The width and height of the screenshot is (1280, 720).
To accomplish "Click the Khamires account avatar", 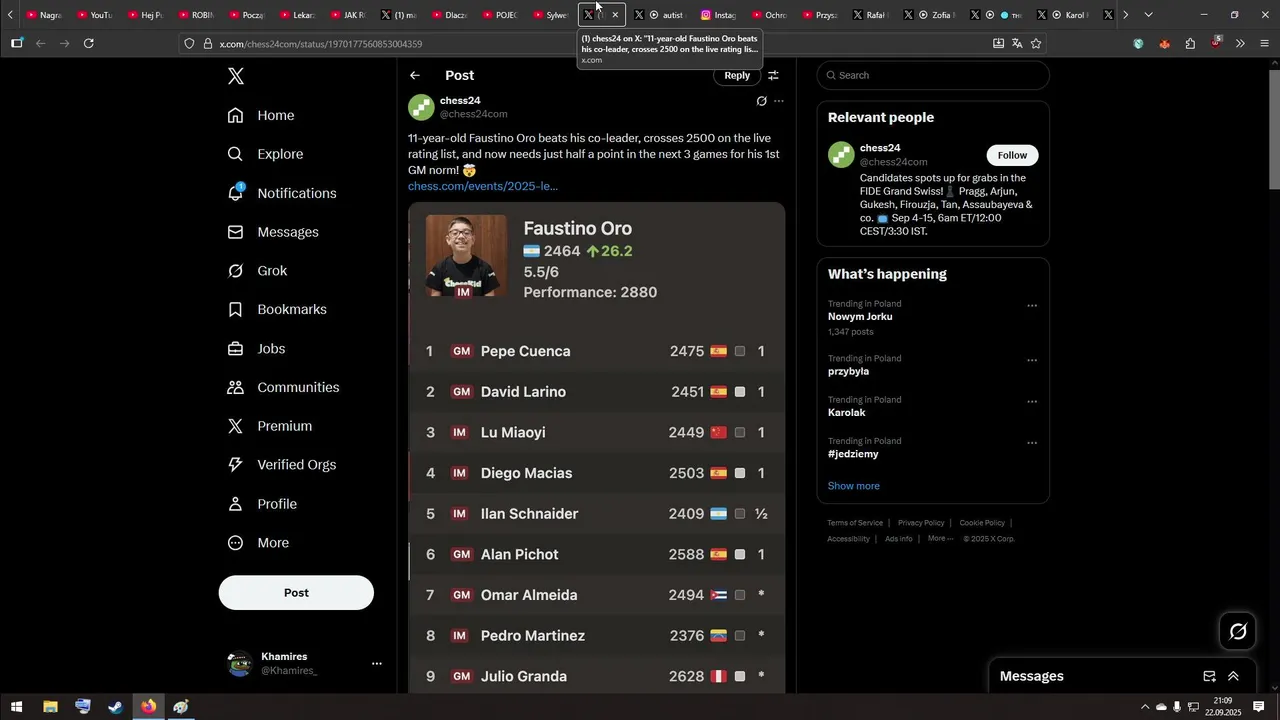I will pos(240,663).
